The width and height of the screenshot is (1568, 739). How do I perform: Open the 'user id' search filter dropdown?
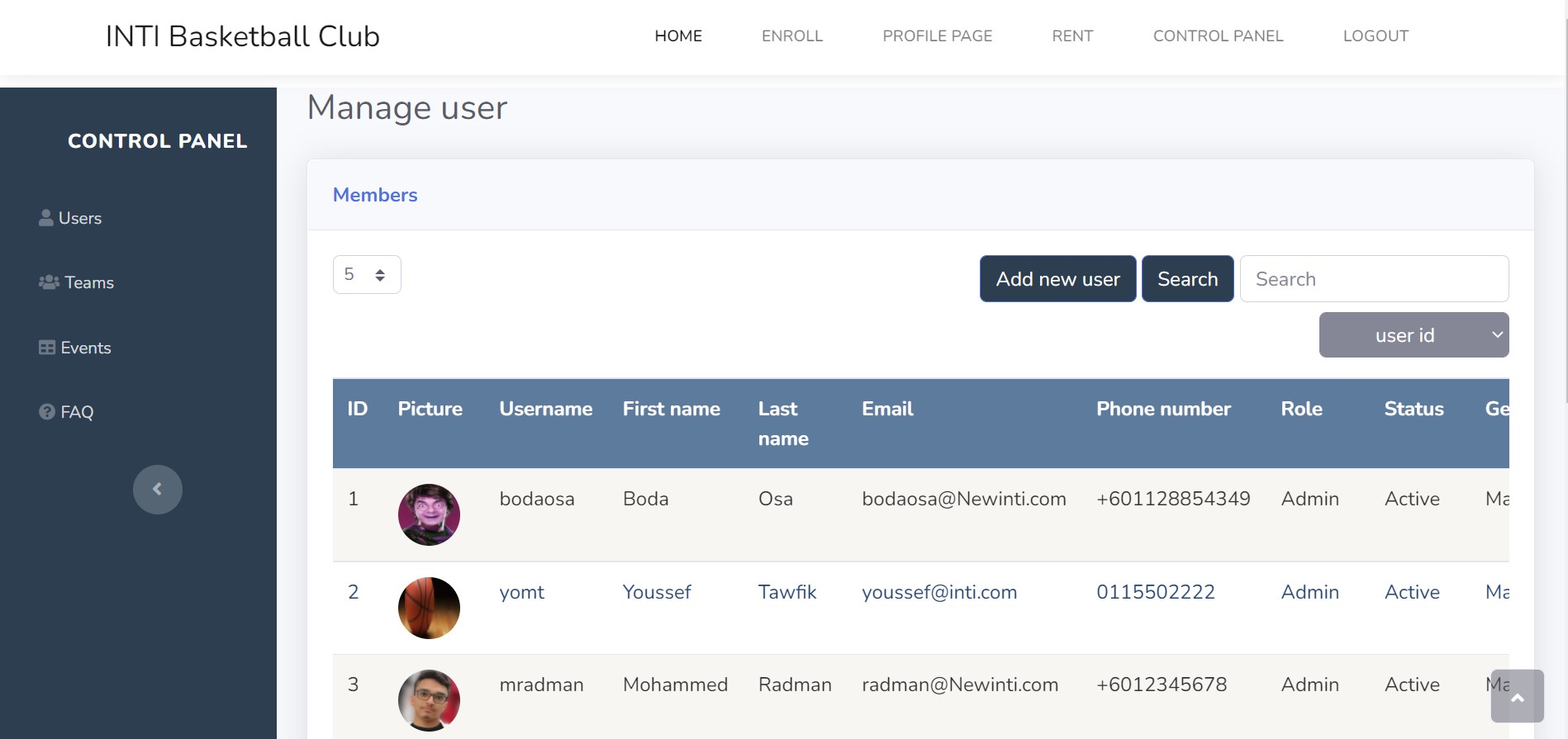point(1414,335)
